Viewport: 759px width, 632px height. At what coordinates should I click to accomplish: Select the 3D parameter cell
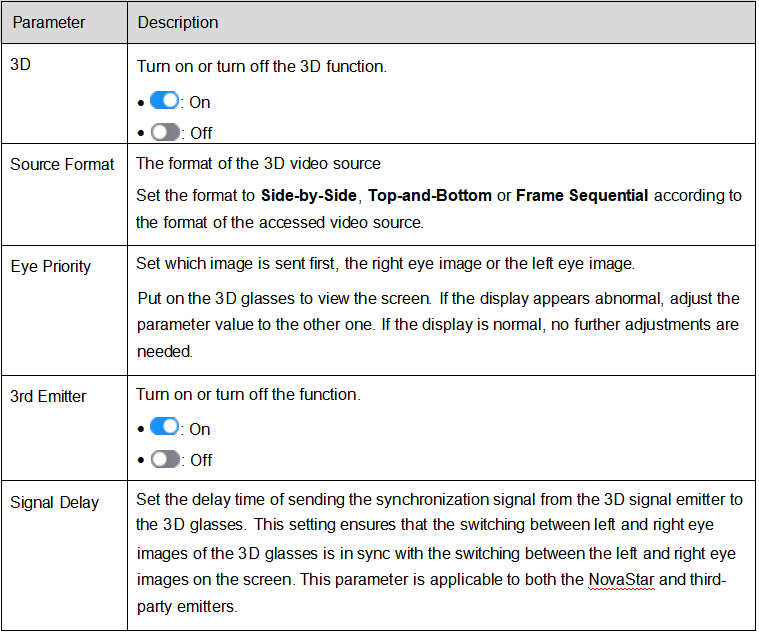pyautogui.click(x=64, y=93)
